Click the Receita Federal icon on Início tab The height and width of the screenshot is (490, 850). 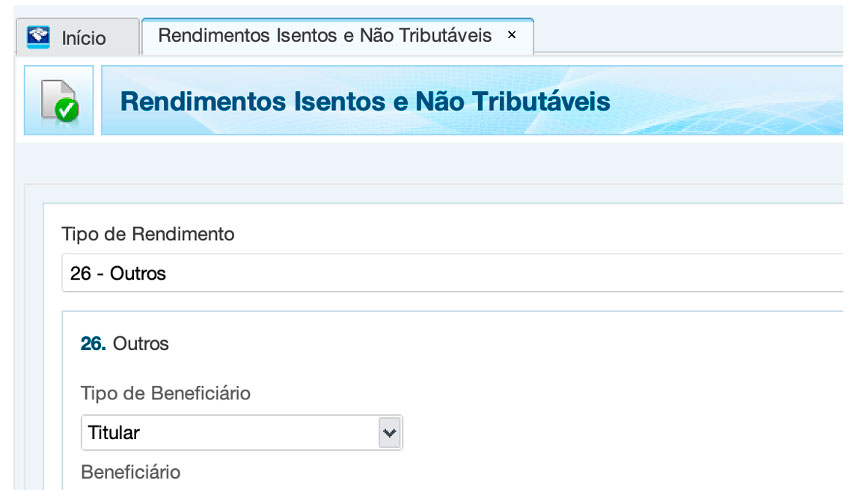pos(39,38)
